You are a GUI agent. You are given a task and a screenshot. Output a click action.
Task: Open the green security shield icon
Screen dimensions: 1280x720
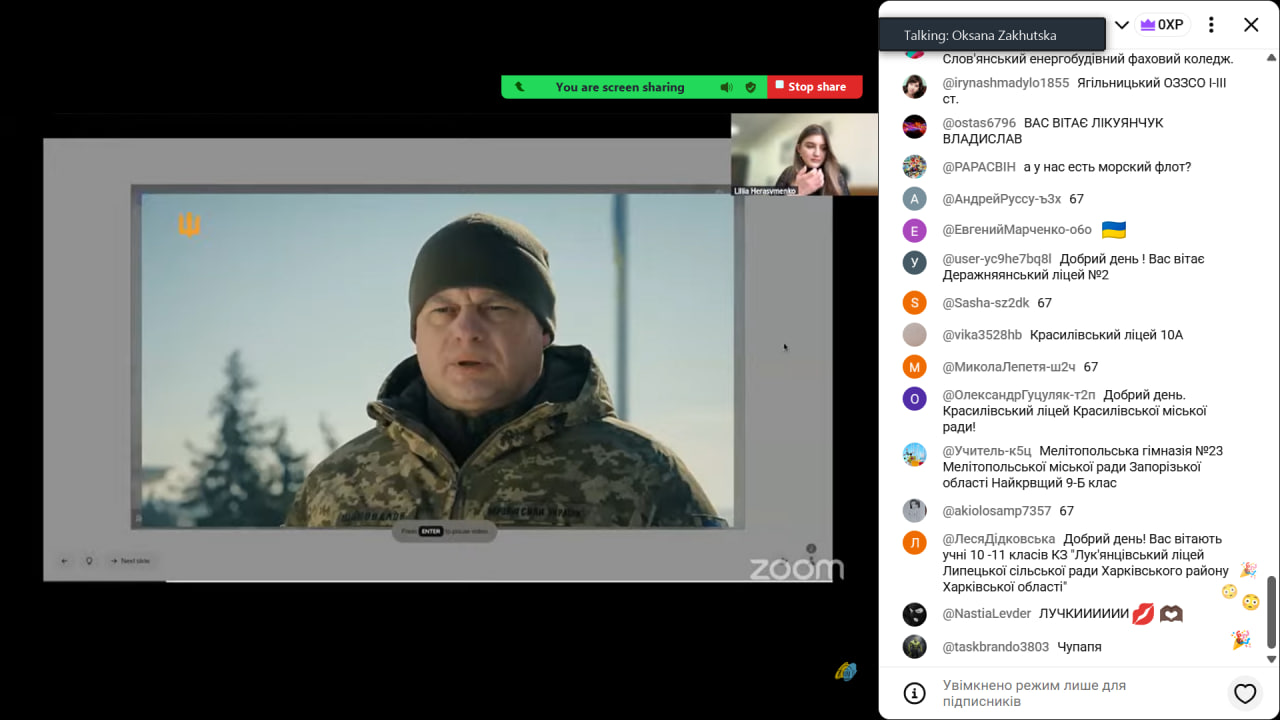pos(751,87)
